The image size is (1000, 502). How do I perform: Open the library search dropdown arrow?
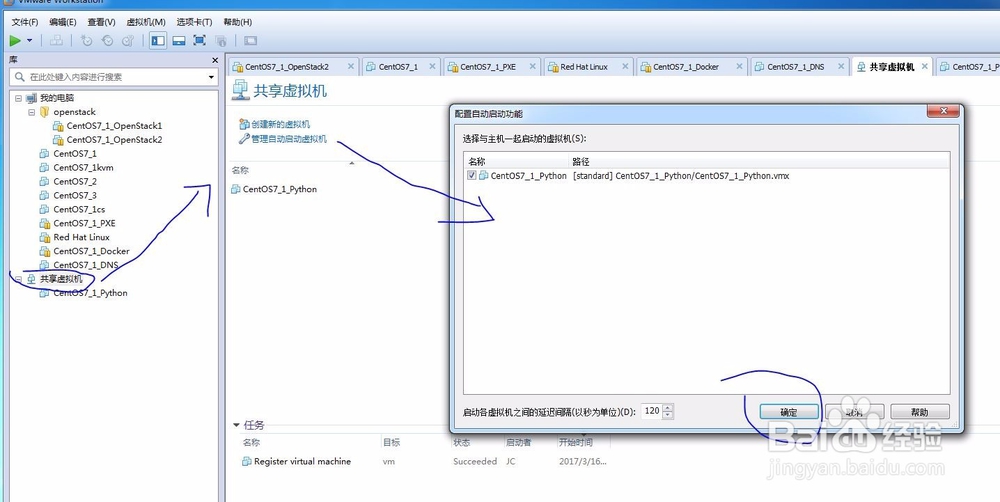point(211,77)
